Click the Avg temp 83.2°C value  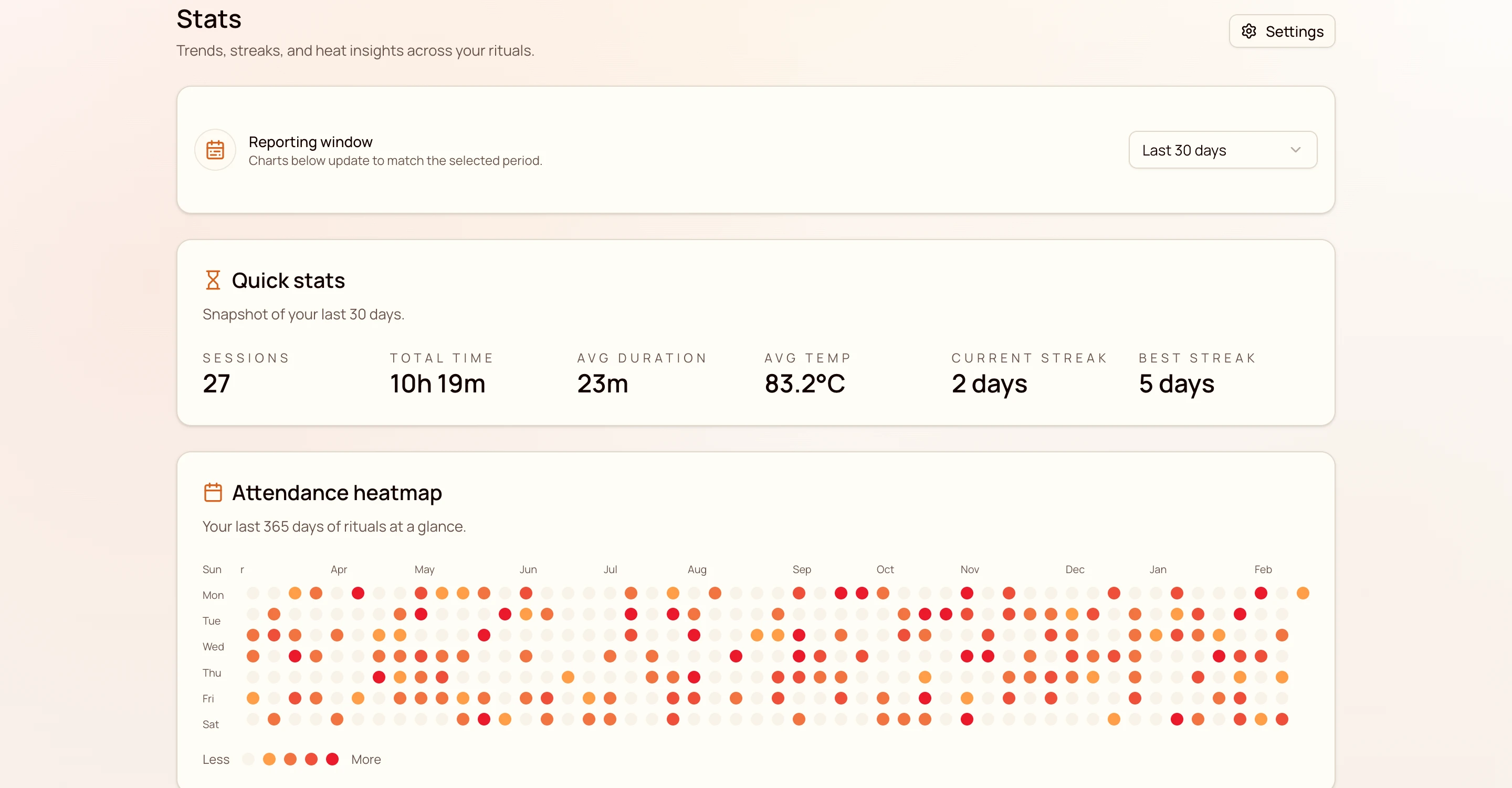[804, 384]
